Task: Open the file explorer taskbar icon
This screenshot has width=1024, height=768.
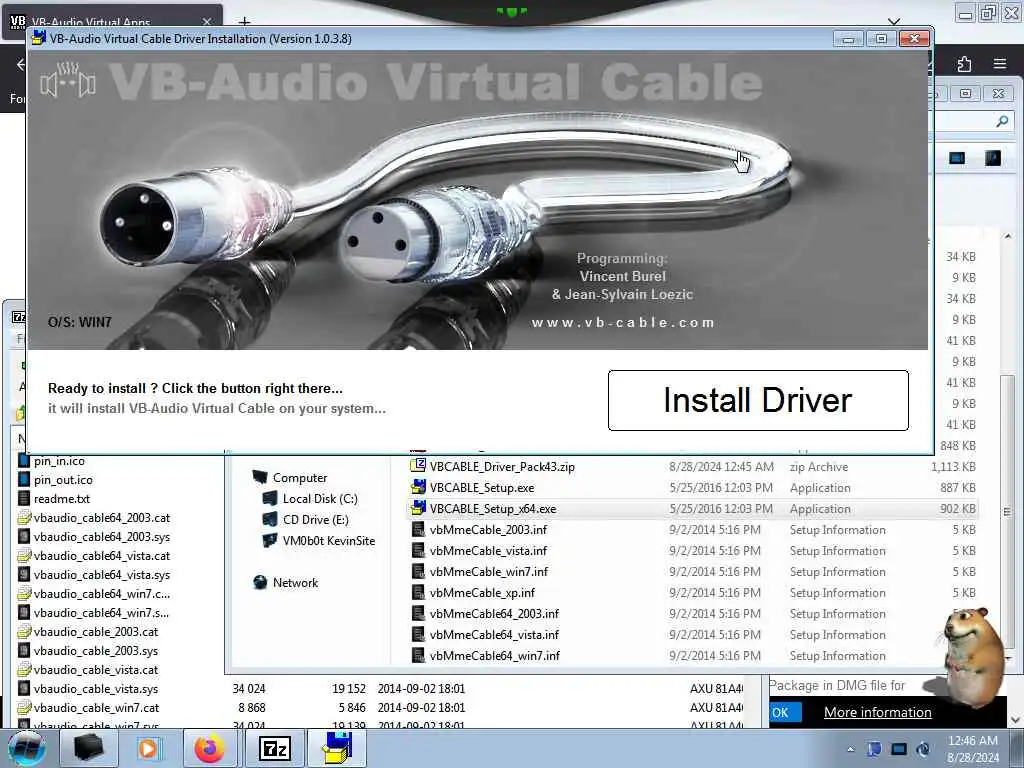Action: [x=88, y=748]
